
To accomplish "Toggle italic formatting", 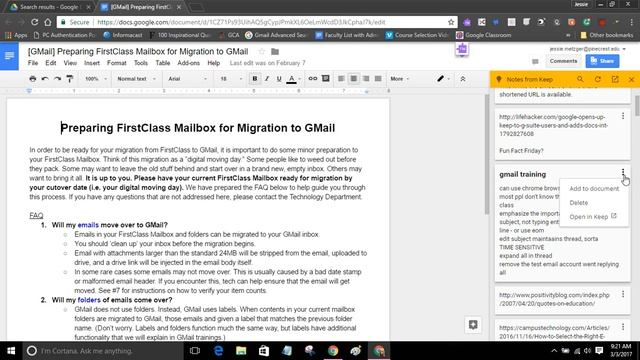I will click(x=267, y=79).
